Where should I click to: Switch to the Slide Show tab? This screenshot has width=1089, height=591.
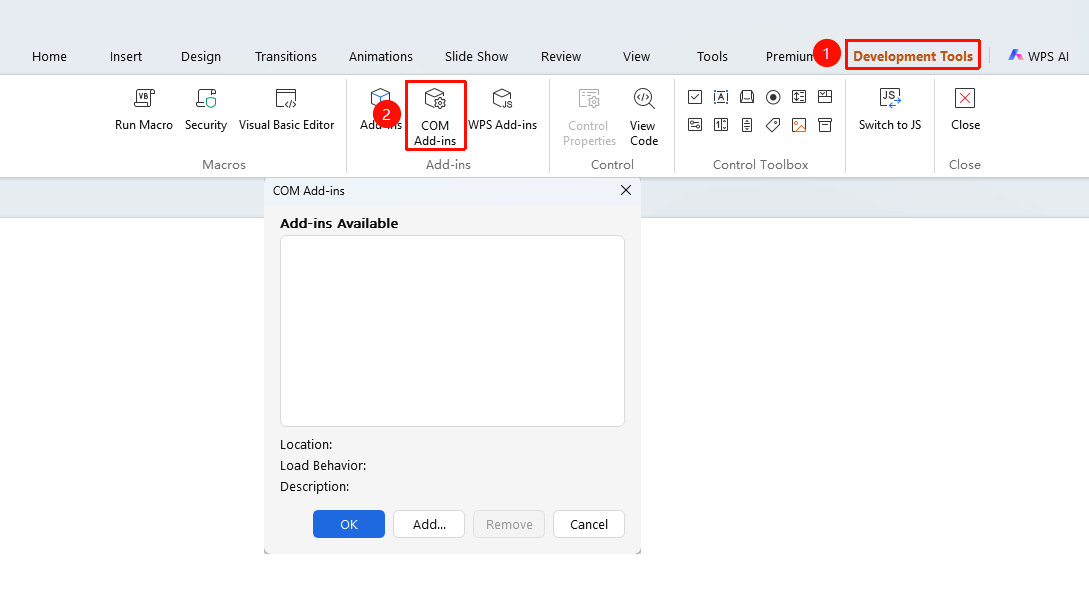click(x=476, y=56)
